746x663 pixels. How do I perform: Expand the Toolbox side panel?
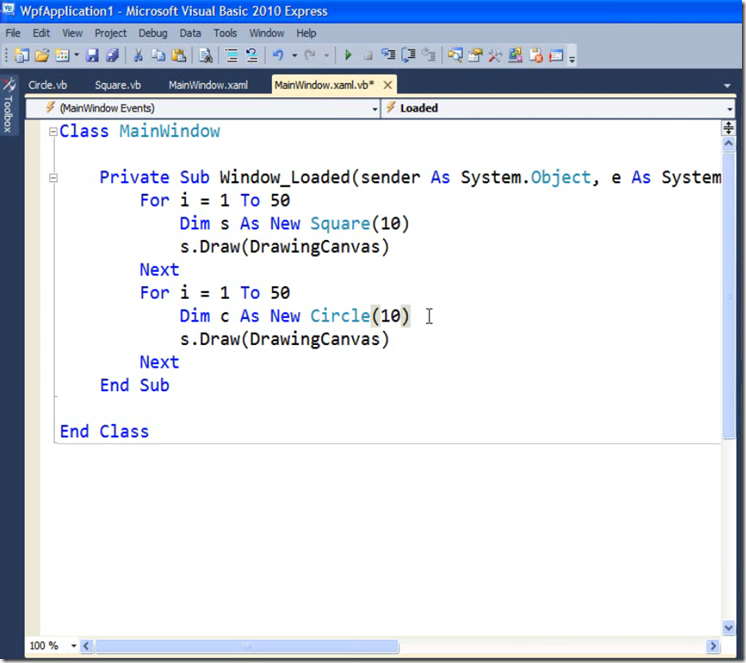[9, 105]
